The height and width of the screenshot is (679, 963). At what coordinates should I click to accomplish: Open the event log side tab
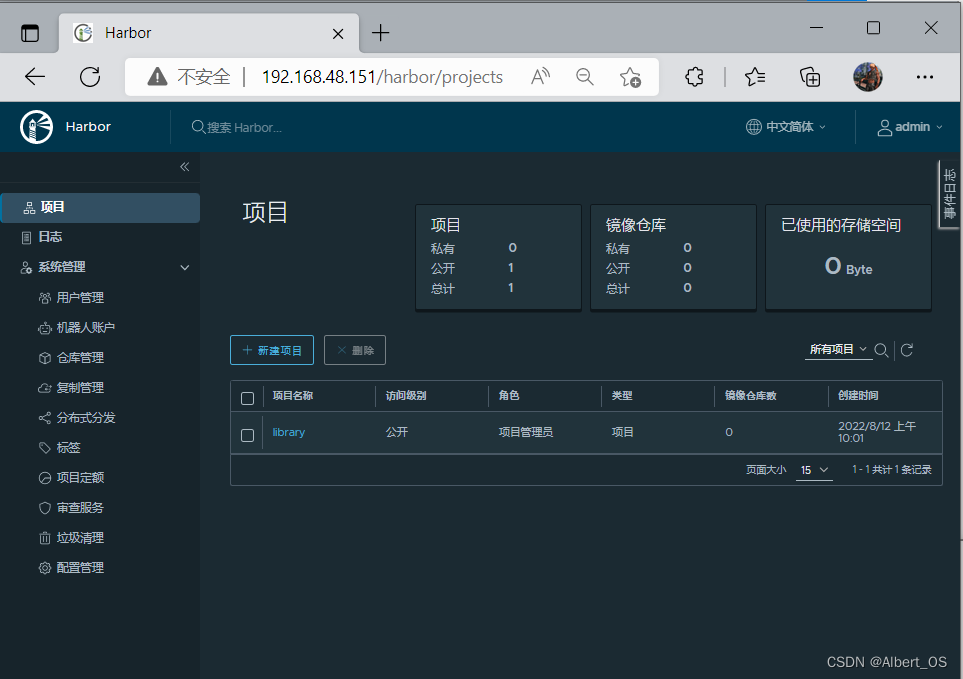(x=949, y=194)
